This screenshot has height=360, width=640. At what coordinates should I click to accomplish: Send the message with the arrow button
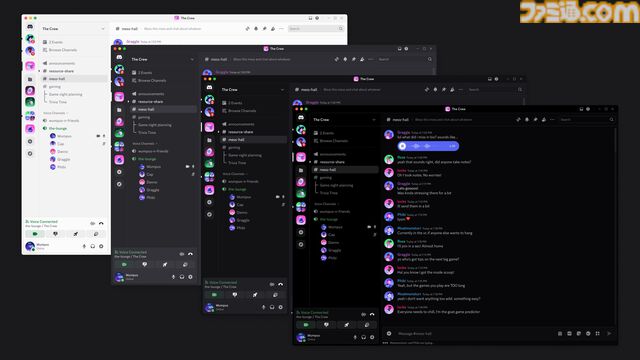tap(609, 333)
